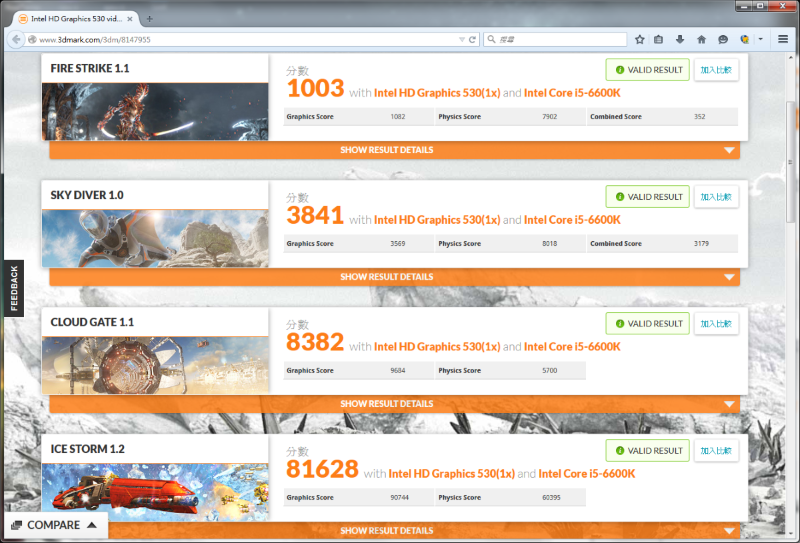Click the 加入比較 button for Fire Strike
Image resolution: width=800 pixels, height=543 pixels.
[x=716, y=70]
